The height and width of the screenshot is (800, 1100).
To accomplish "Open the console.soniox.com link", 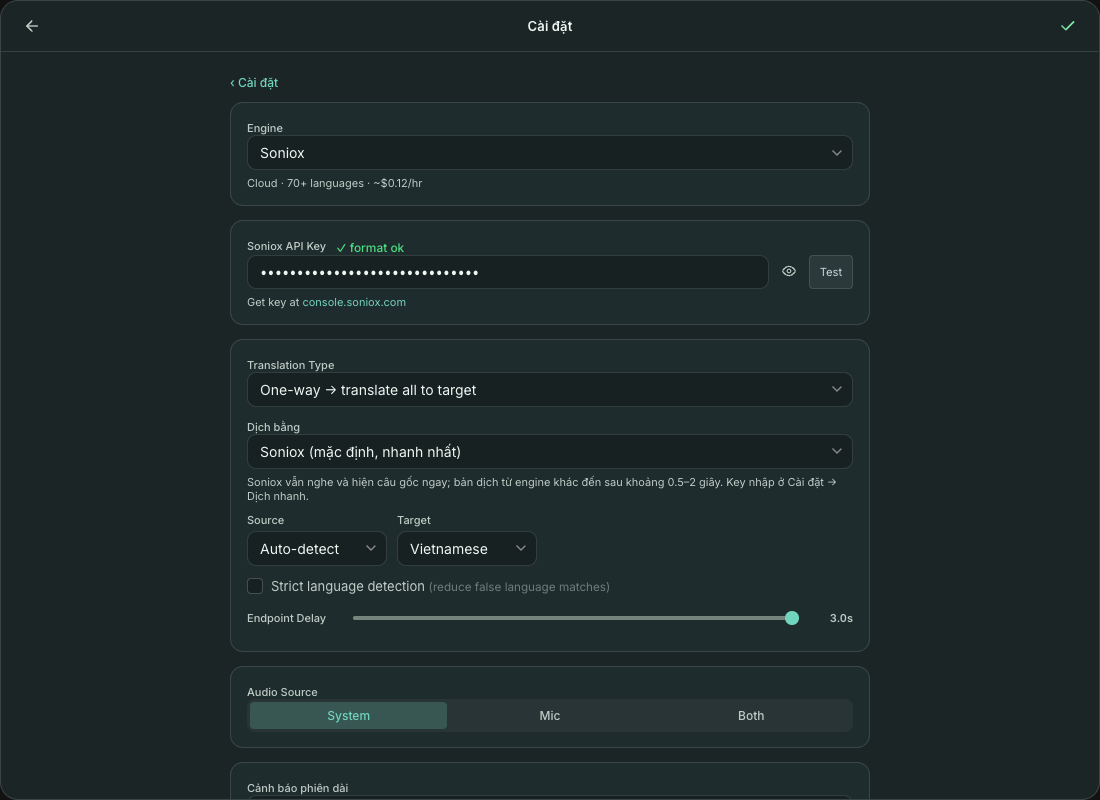I will tap(354, 302).
